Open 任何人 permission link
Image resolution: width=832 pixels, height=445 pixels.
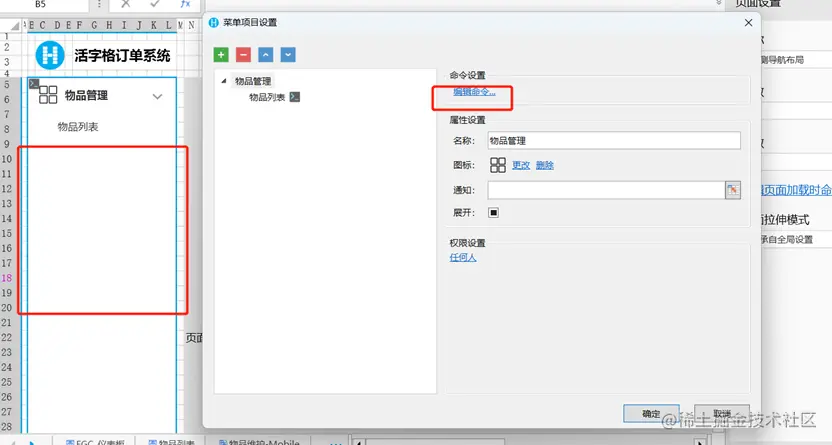[463, 258]
